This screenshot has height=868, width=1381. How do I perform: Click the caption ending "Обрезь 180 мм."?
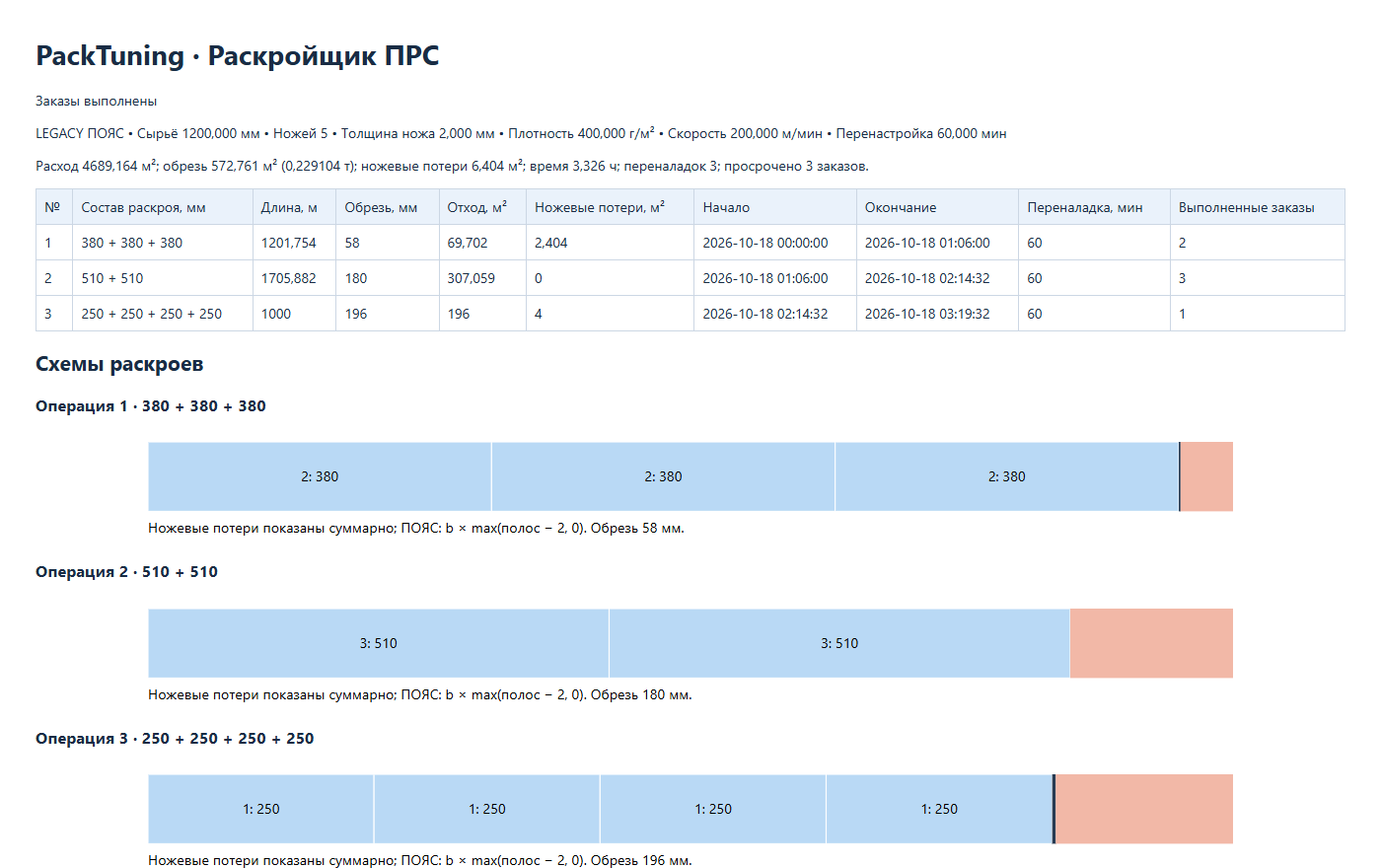pos(420,695)
